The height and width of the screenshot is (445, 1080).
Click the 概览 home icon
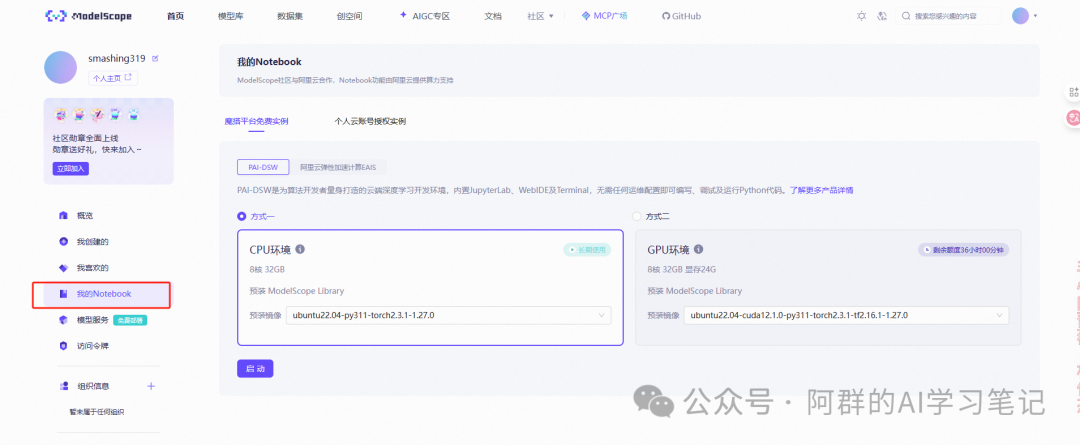[x=63, y=216]
